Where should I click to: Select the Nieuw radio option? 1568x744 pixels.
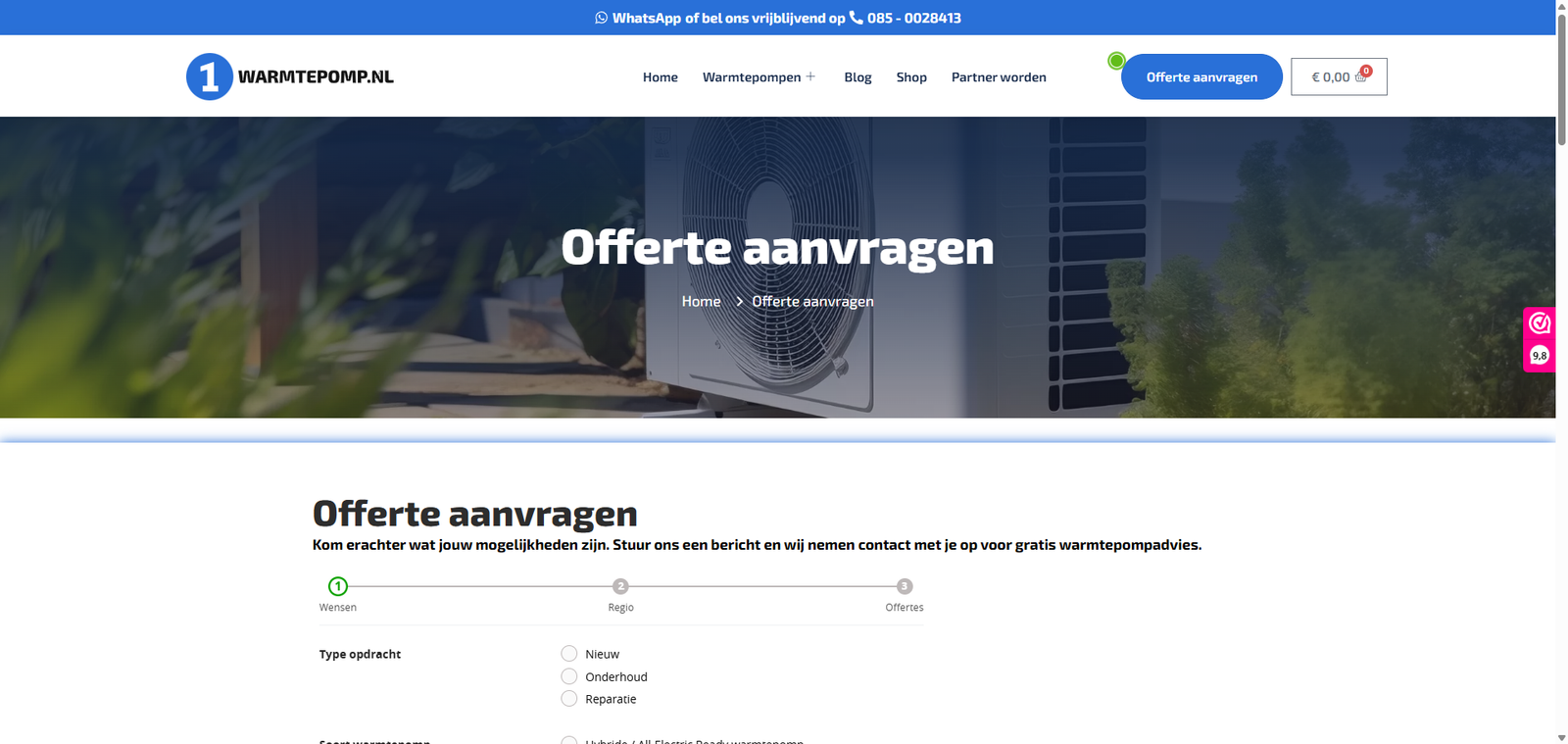click(x=569, y=654)
